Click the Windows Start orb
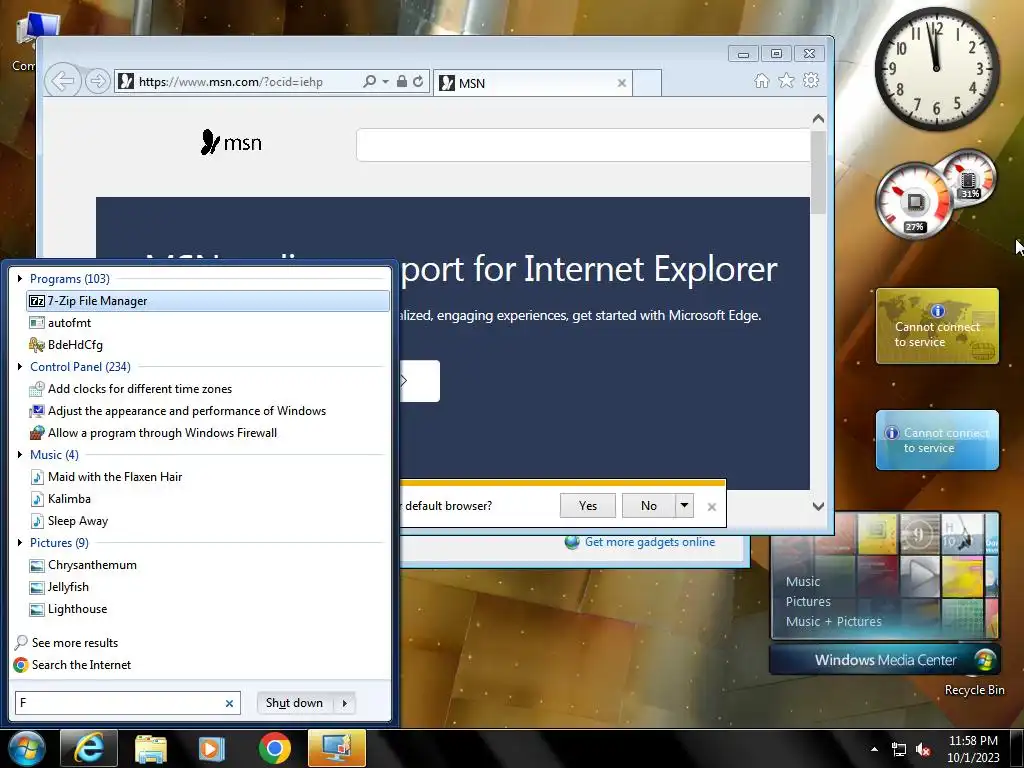1024x768 pixels. tap(26, 748)
